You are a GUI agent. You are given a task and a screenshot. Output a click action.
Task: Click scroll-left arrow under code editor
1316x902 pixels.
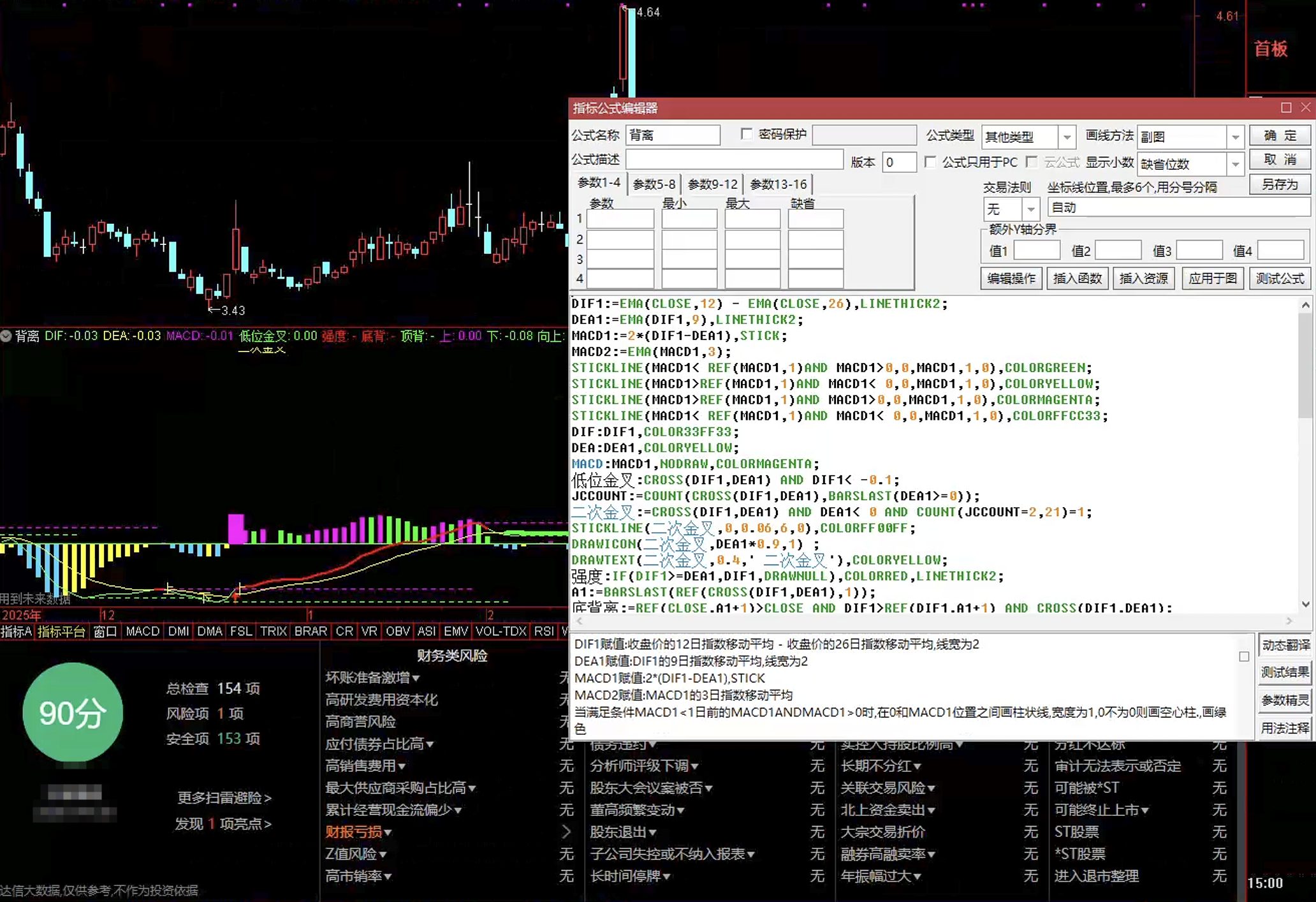[x=579, y=621]
